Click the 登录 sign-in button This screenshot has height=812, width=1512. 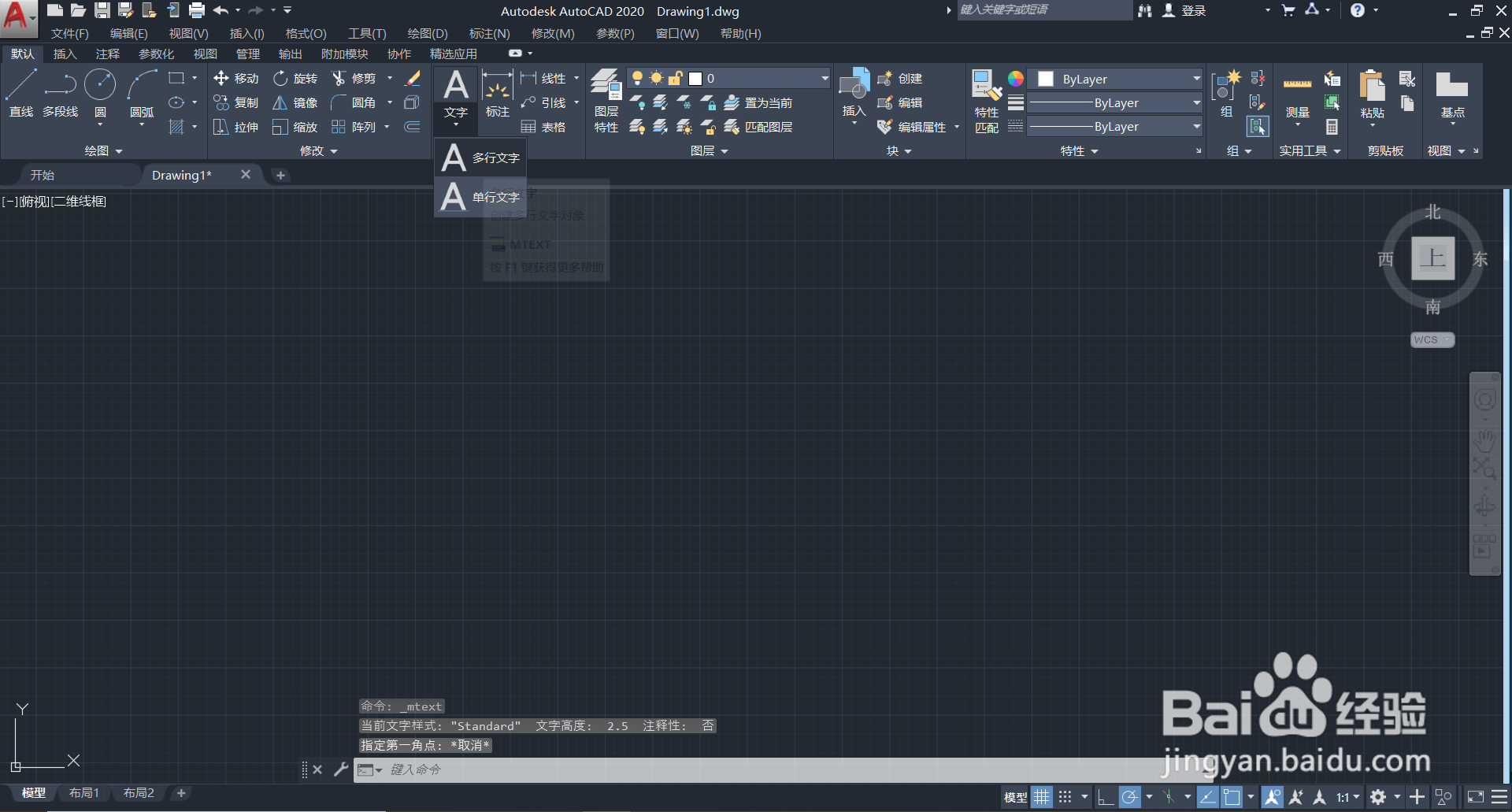coord(1184,10)
